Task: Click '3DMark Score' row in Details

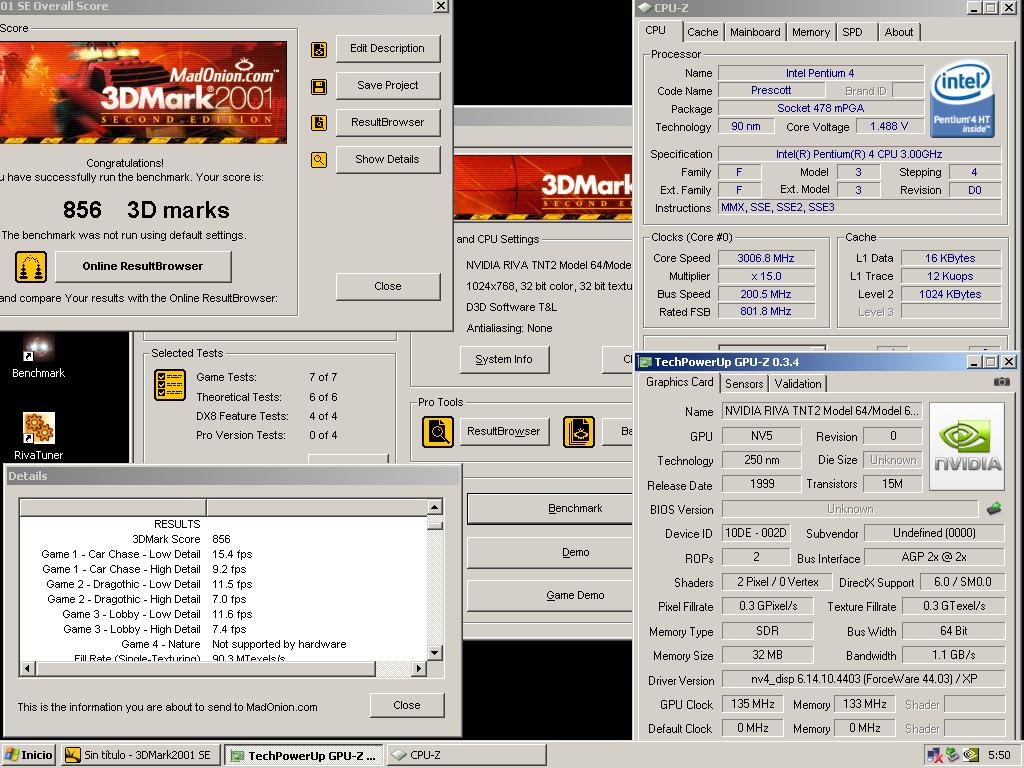Action: pyautogui.click(x=222, y=539)
